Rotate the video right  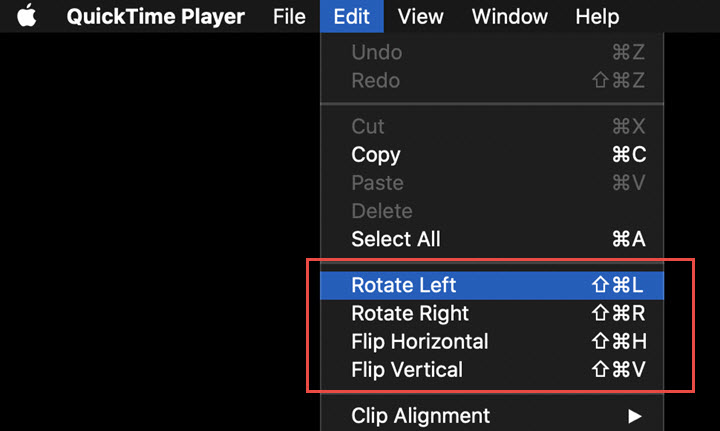click(410, 313)
